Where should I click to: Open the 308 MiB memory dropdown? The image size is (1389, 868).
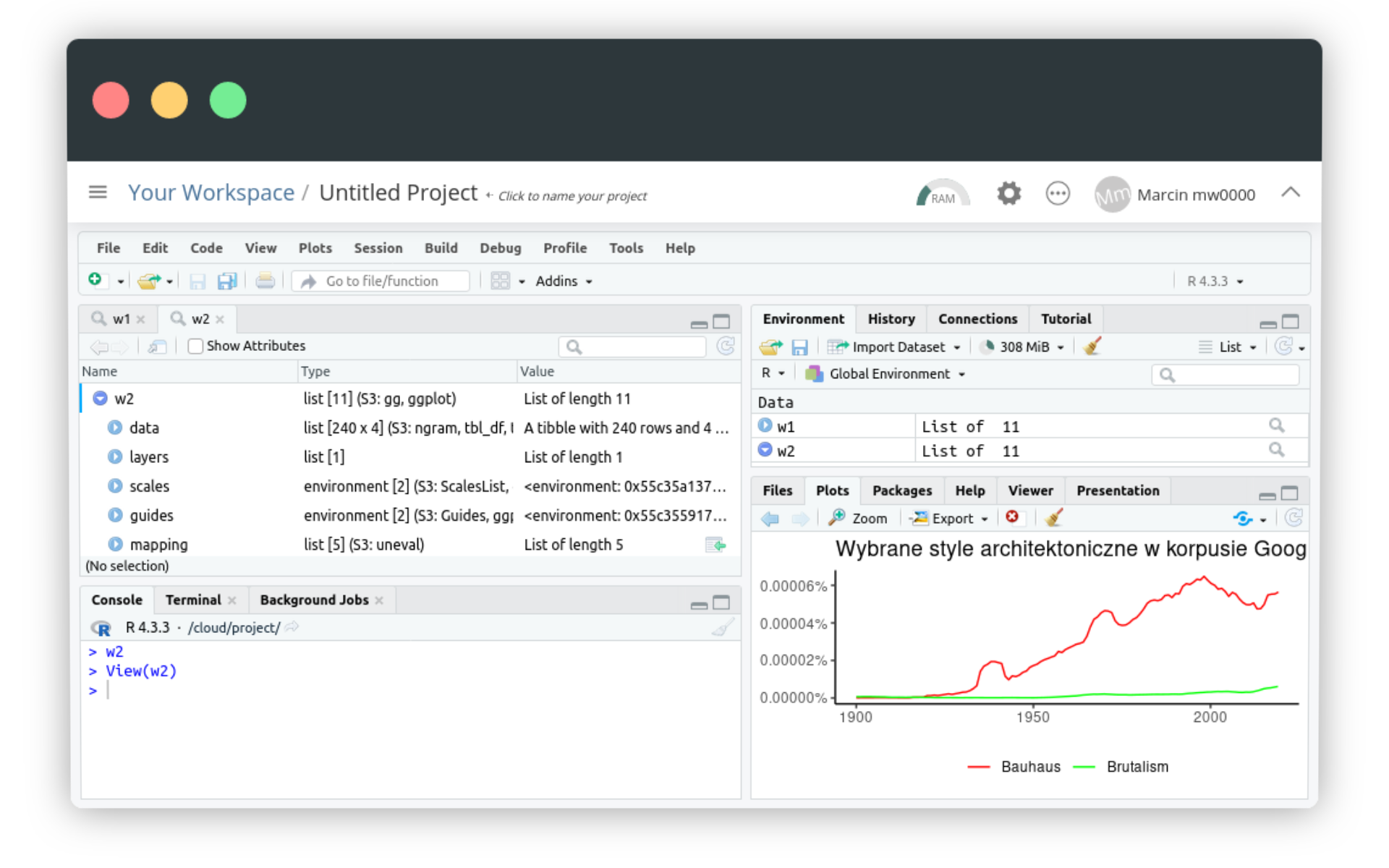tap(1021, 347)
